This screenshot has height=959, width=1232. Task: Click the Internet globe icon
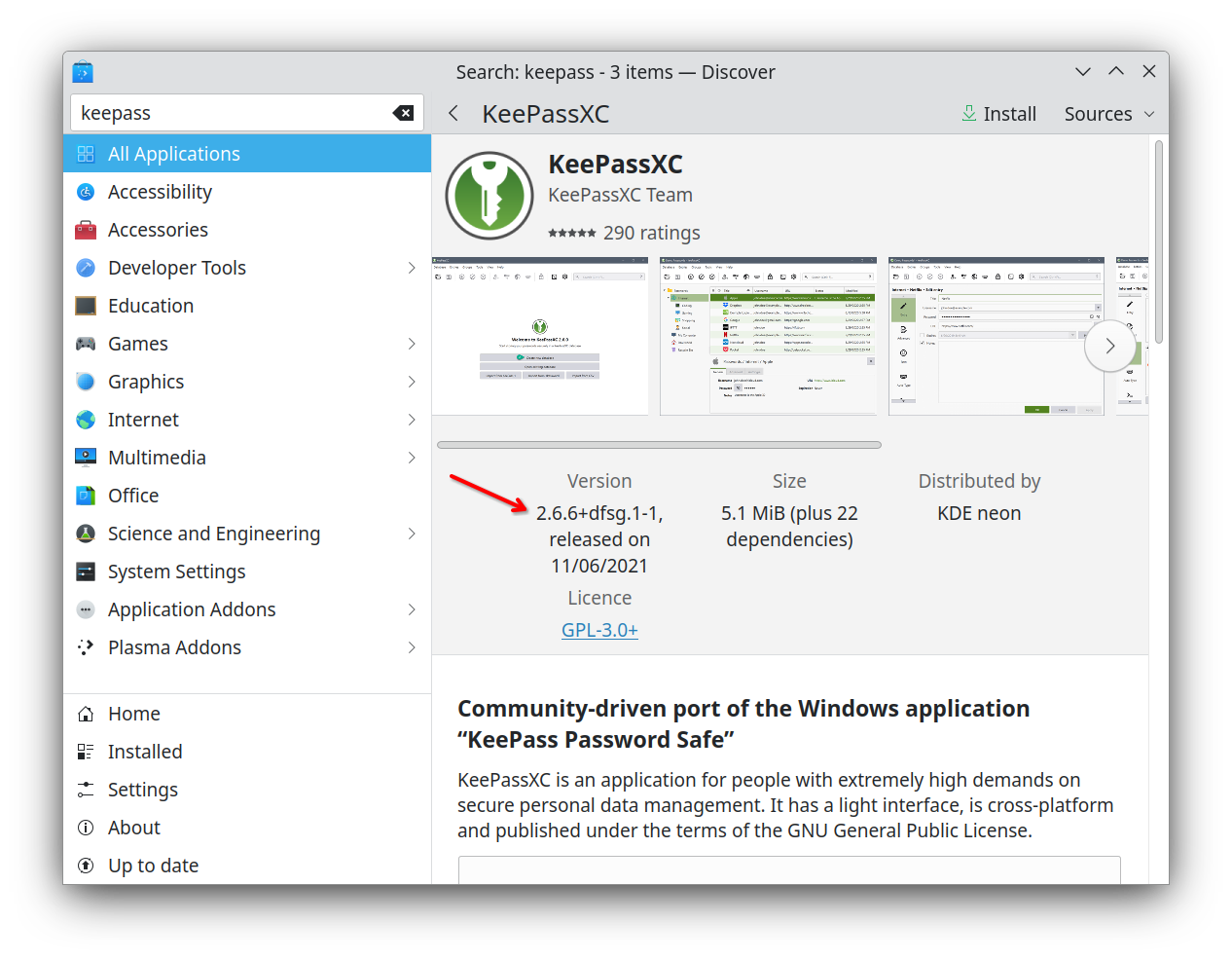tap(86, 420)
